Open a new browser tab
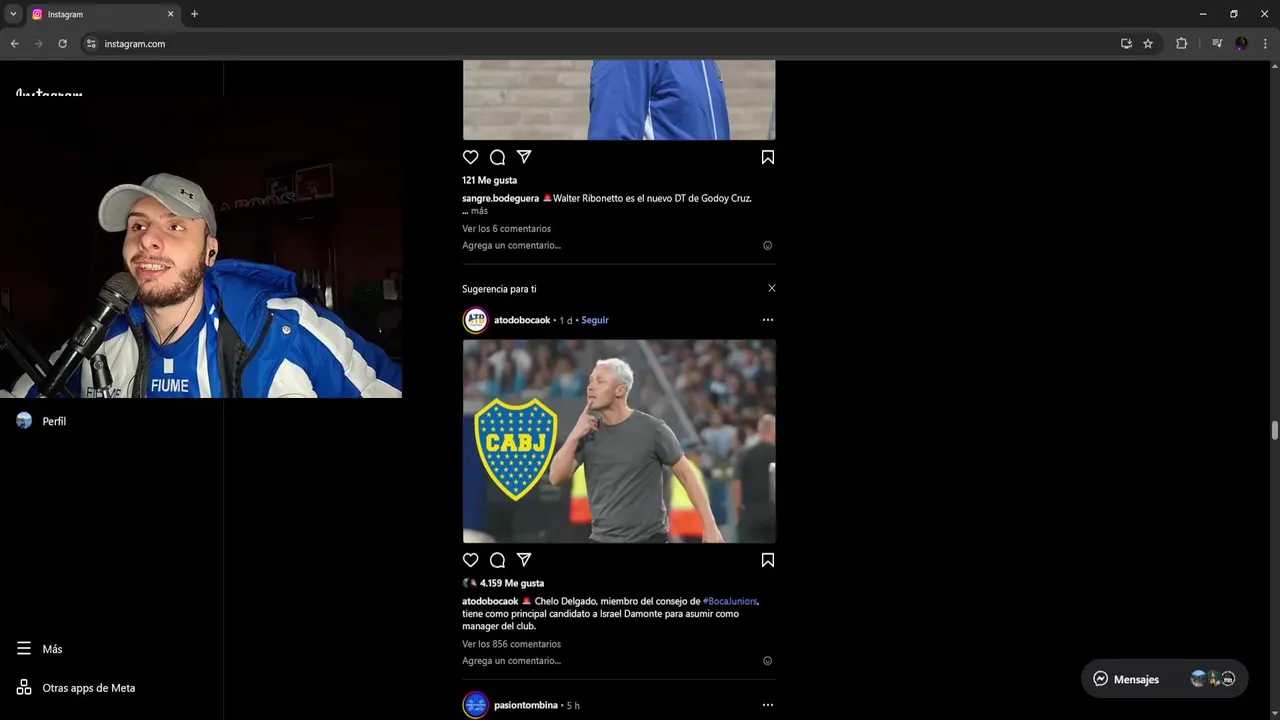 (194, 14)
